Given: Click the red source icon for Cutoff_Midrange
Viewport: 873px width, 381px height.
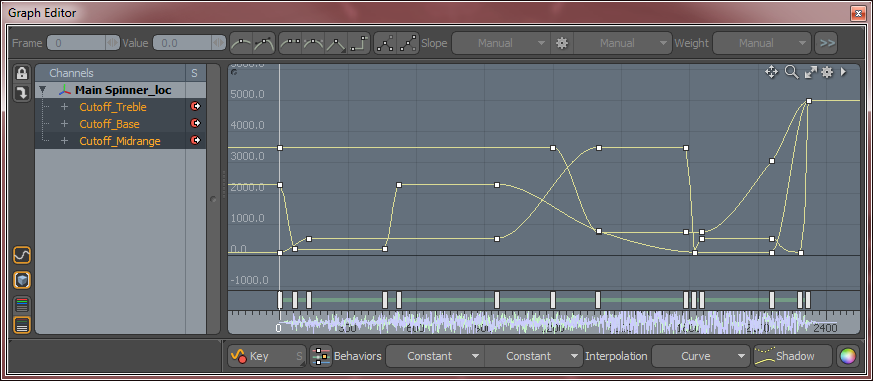Looking at the screenshot, I should tap(195, 140).
